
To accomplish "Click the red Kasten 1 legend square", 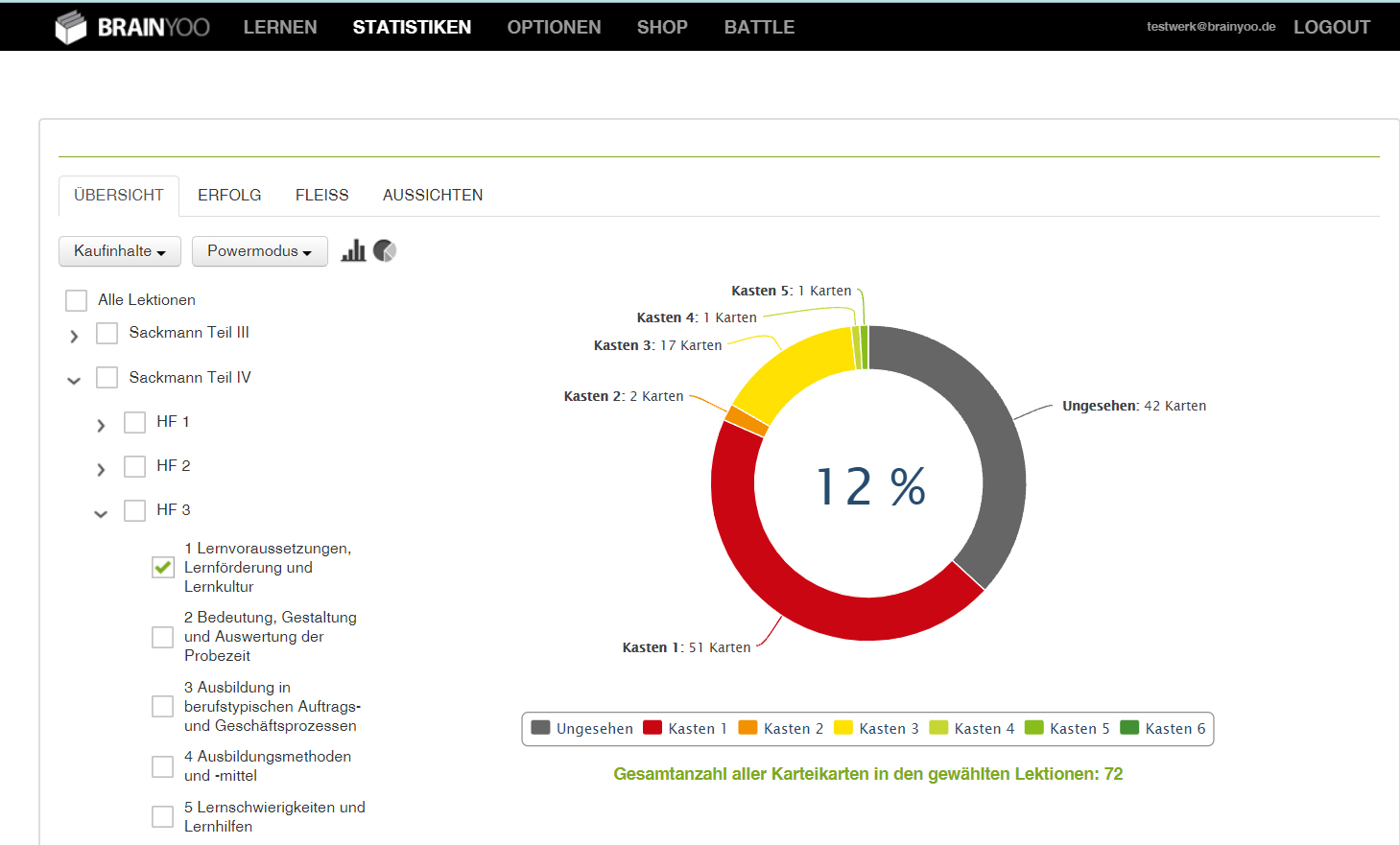I will tap(653, 728).
